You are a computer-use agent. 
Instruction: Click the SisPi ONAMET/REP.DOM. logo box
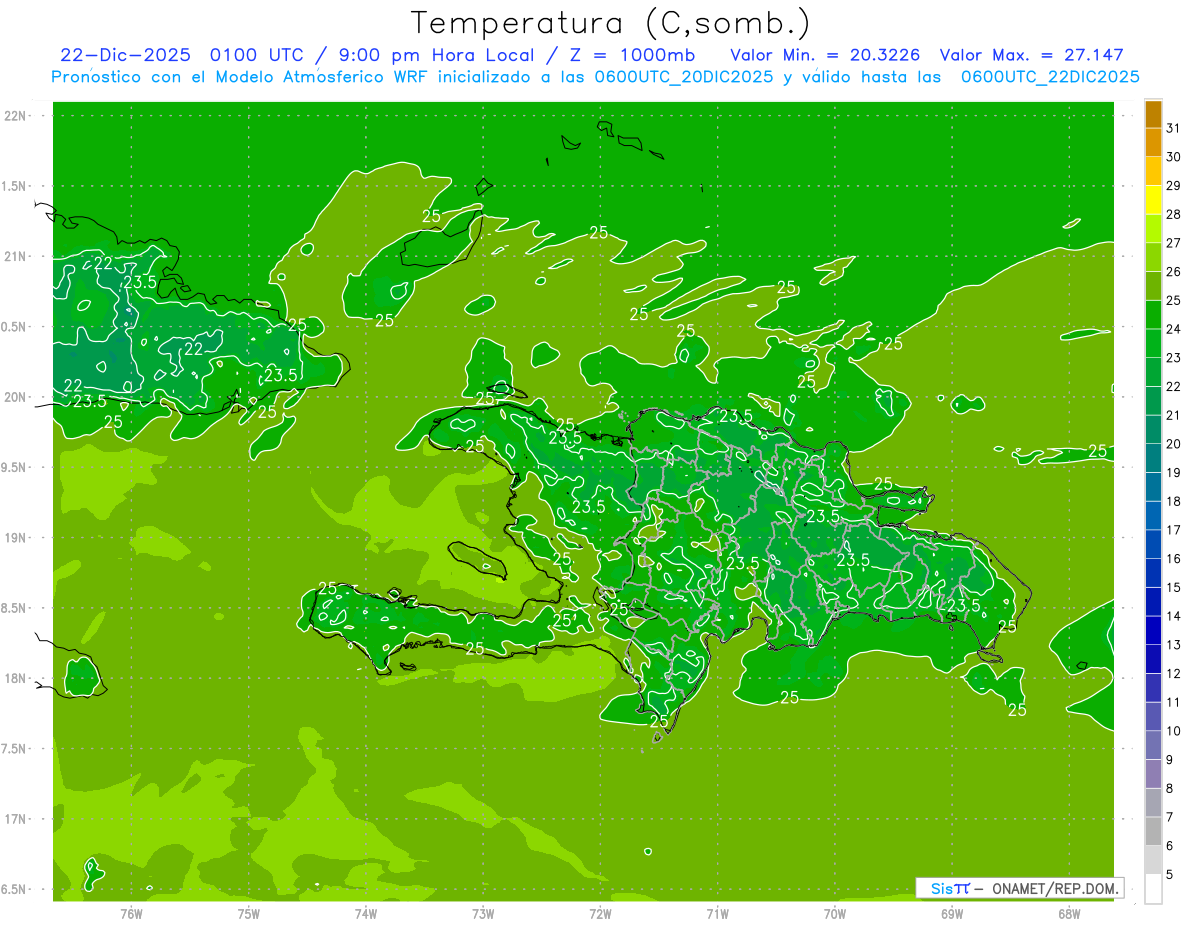tap(1019, 888)
